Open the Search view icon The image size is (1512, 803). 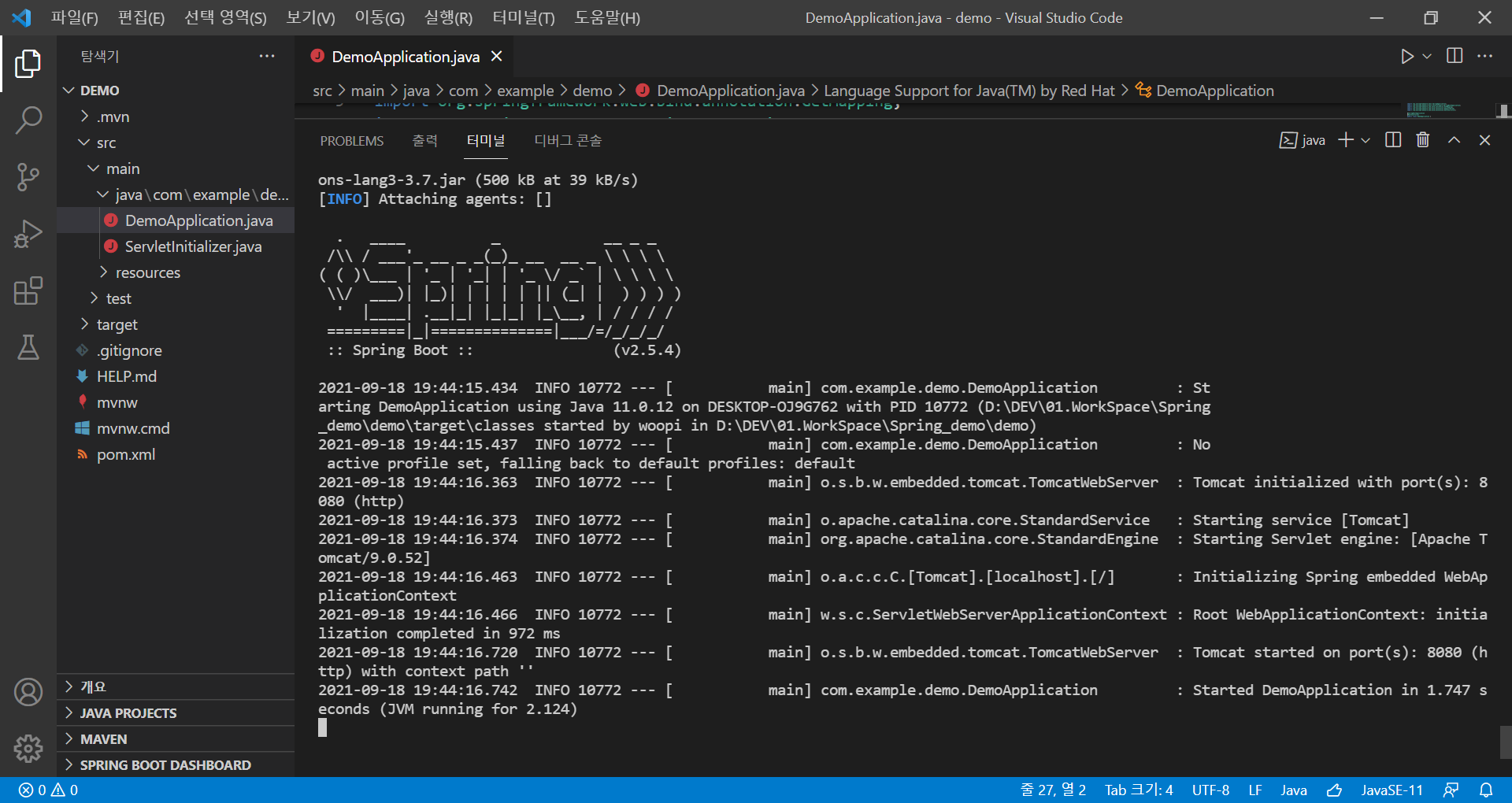28,120
